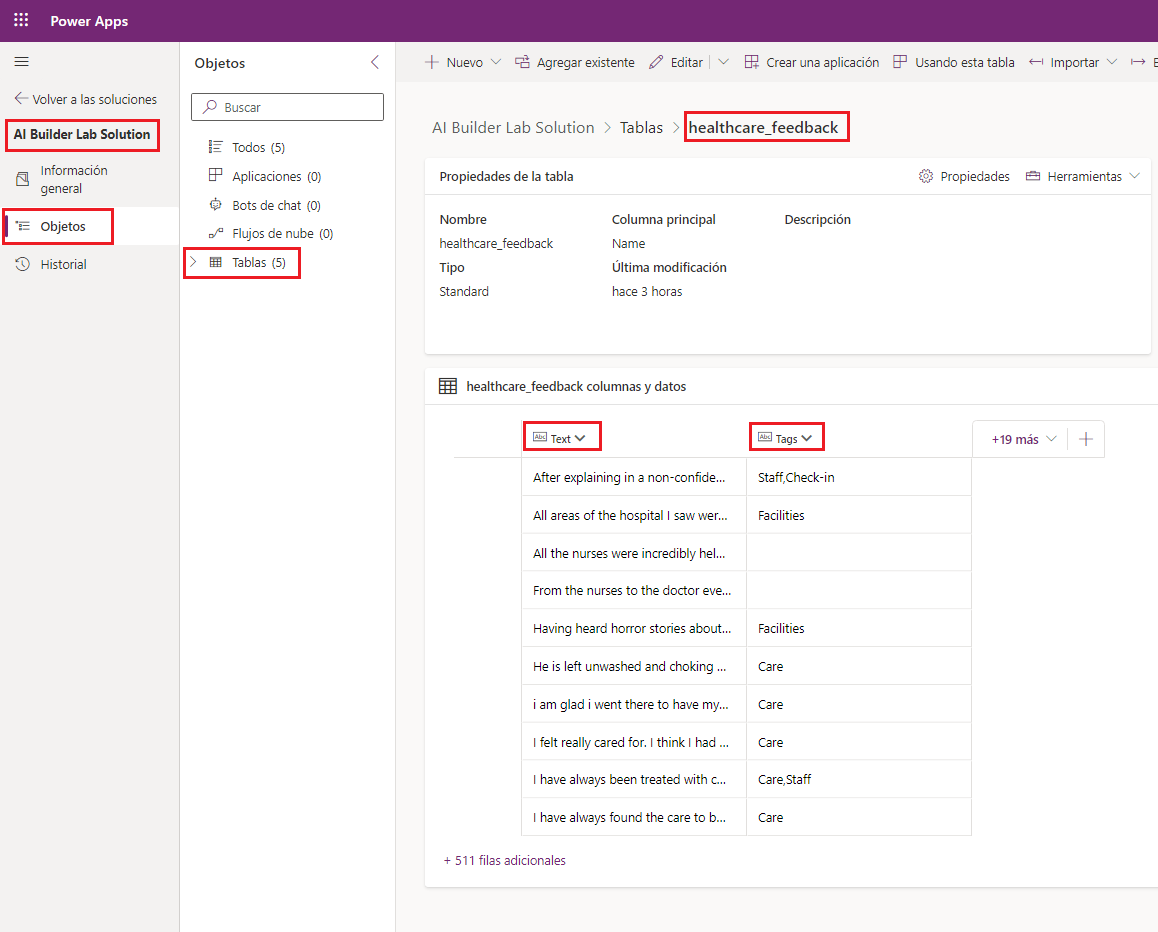Click cell 'i am glad i went there to have my...'
This screenshot has width=1158, height=932.
click(x=634, y=705)
